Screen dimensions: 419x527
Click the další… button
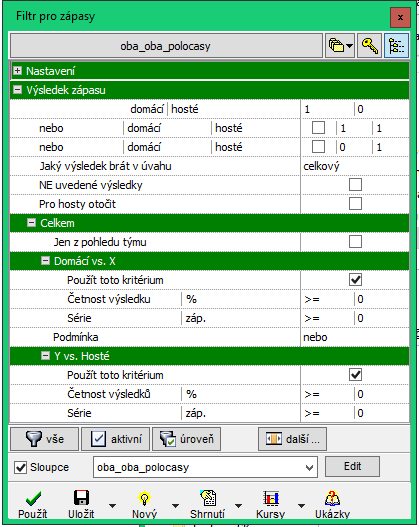pos(292,439)
